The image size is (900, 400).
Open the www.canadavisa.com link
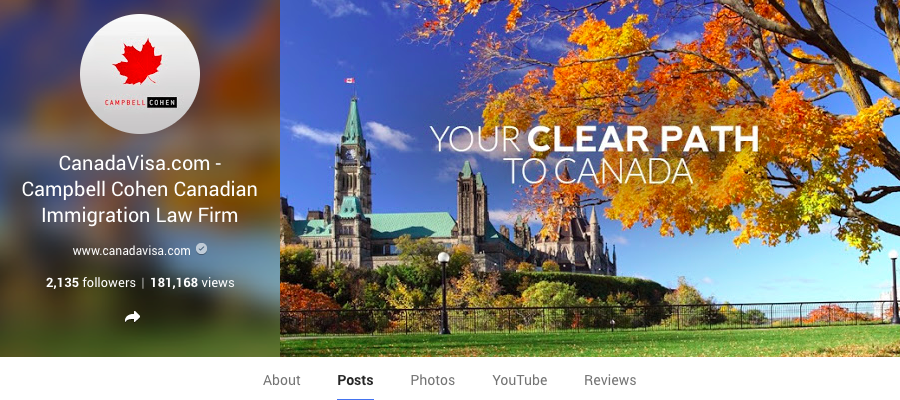click(x=131, y=251)
